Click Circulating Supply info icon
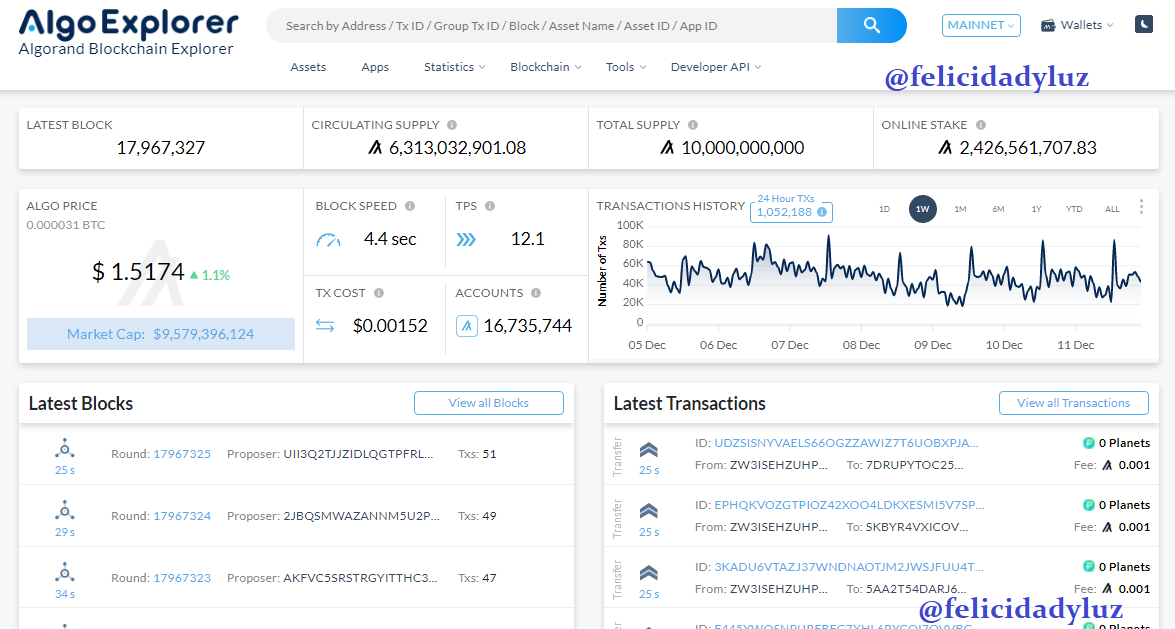 (x=452, y=125)
